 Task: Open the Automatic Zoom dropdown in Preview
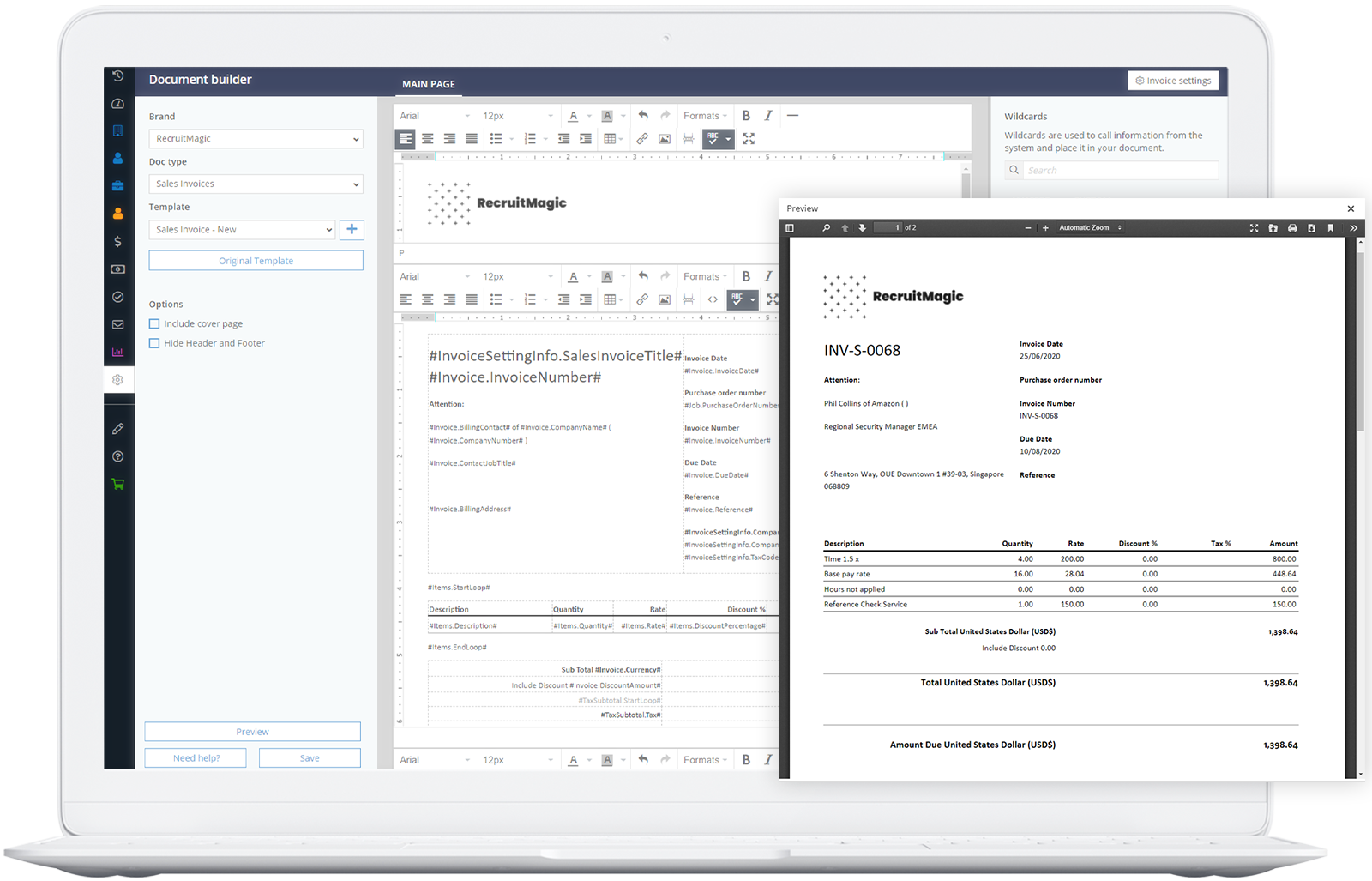click(x=1090, y=228)
